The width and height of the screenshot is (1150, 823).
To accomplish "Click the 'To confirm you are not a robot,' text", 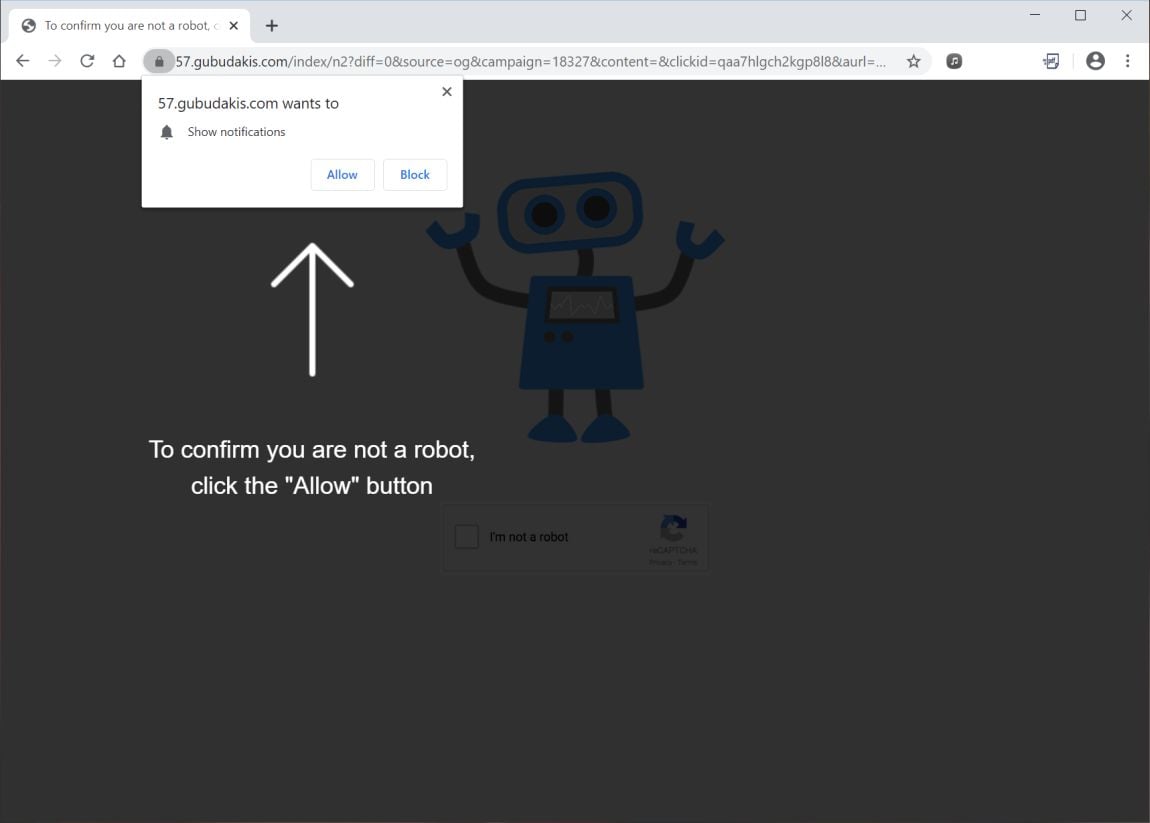I will tap(312, 450).
